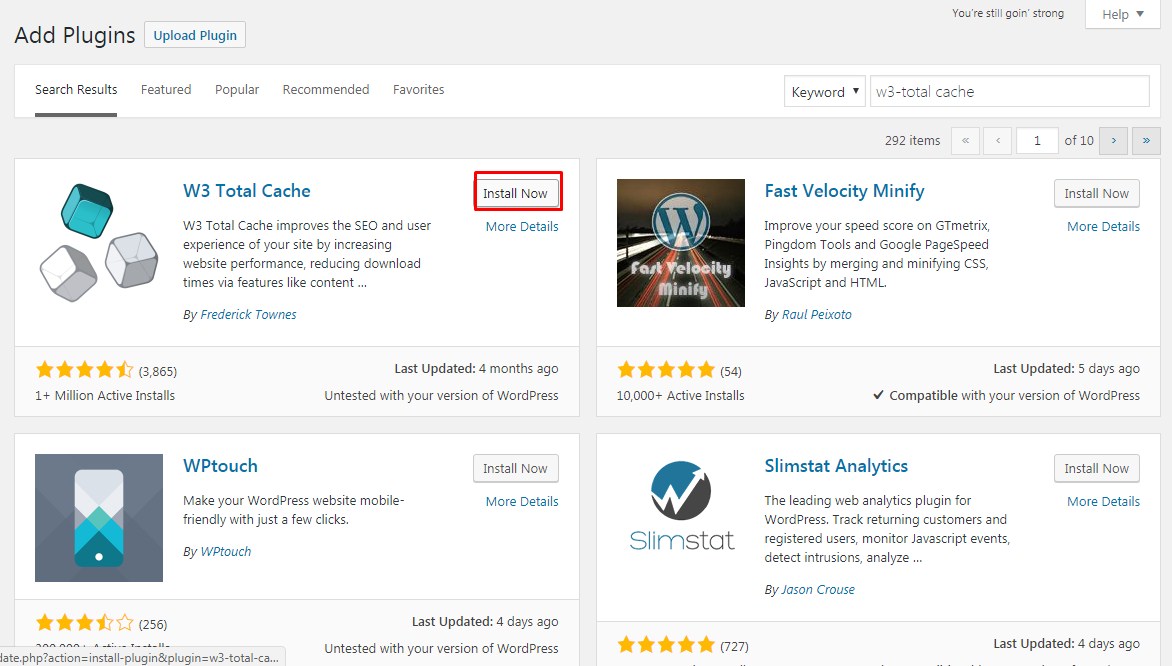Open the W3 Total Cache title link

click(247, 191)
